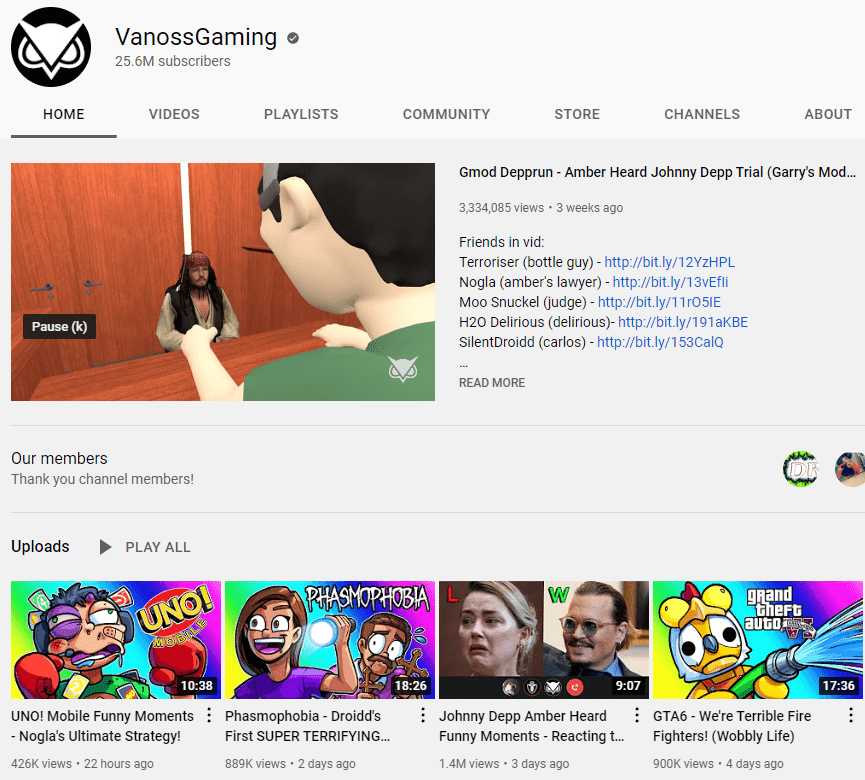865x780 pixels.
Task: Click the '25.6M subscribers' text
Action: click(173, 61)
